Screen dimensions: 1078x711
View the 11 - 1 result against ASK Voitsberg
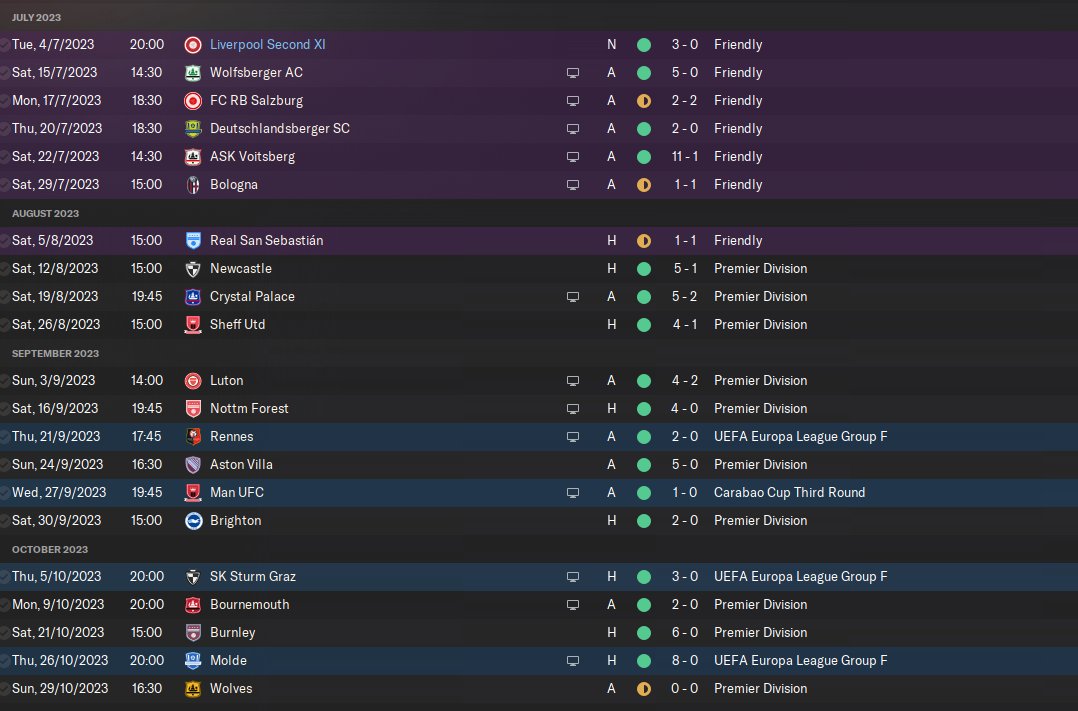[x=684, y=157]
